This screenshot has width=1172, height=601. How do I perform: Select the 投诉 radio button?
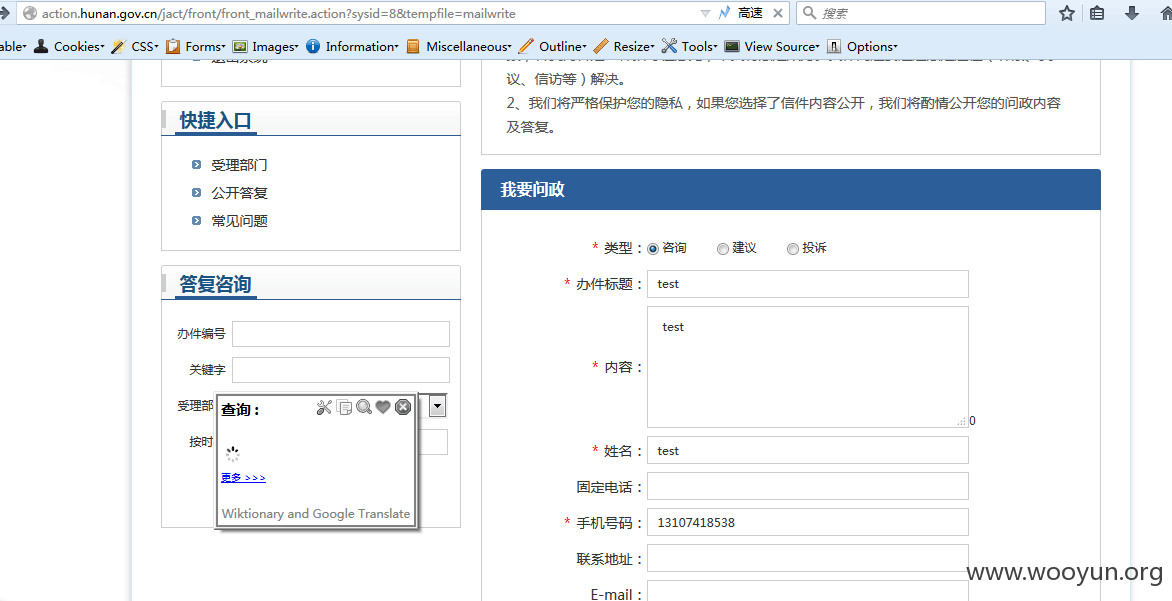(792, 249)
